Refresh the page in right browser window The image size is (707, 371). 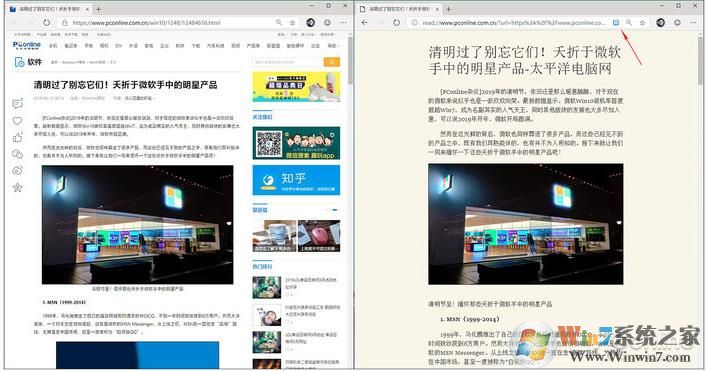pyautogui.click(x=396, y=23)
